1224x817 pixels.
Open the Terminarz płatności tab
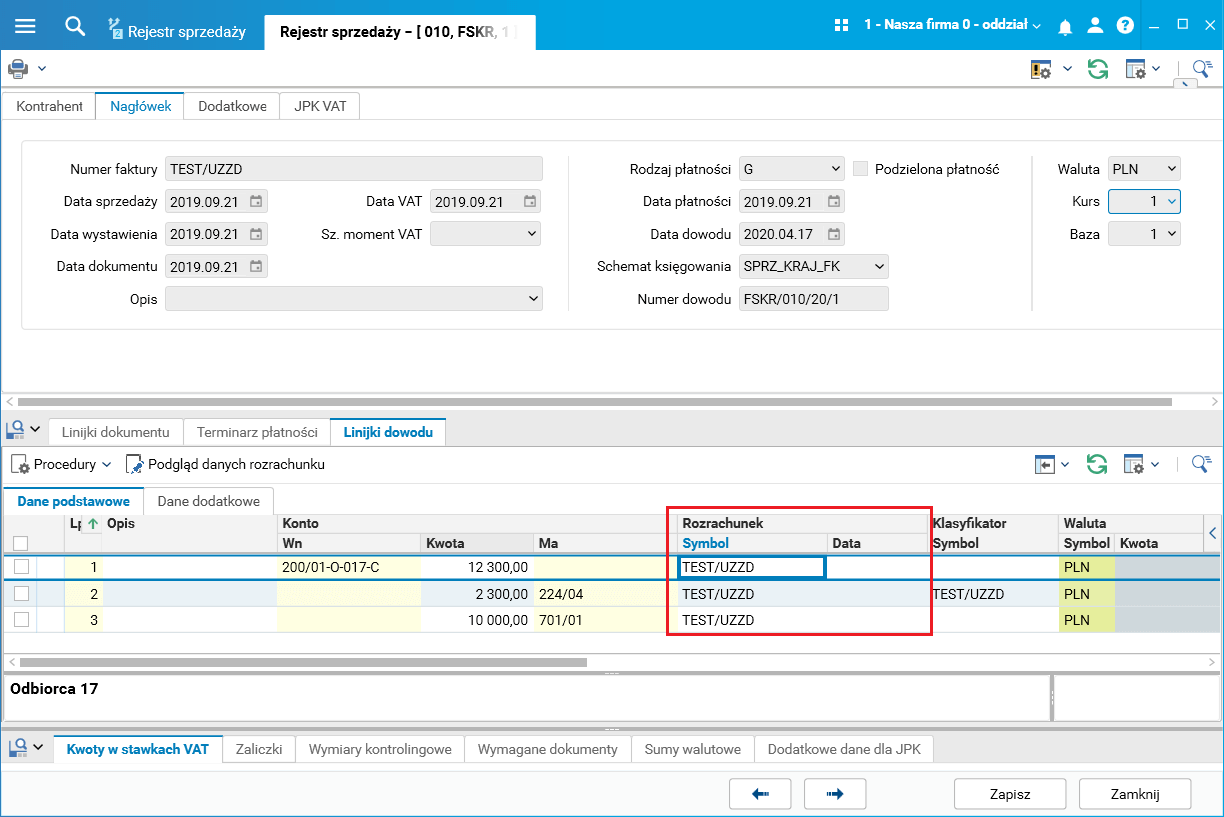coord(257,432)
